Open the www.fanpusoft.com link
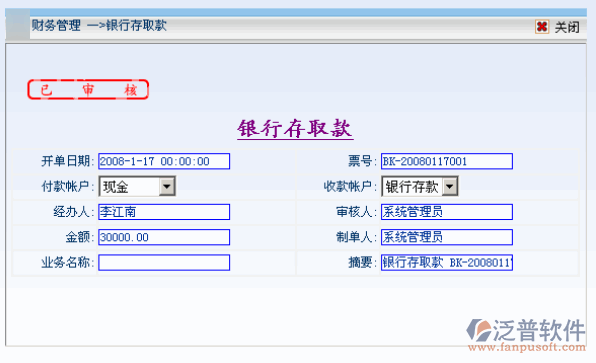This screenshot has width=596, height=363. click(526, 347)
